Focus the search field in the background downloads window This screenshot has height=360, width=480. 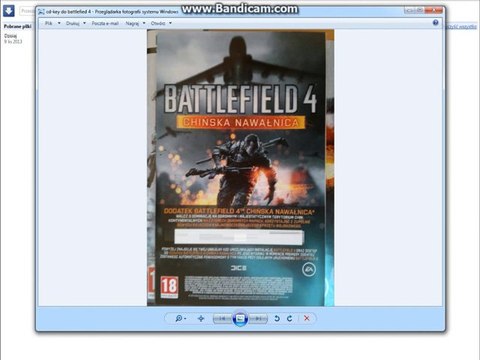click(27, 11)
